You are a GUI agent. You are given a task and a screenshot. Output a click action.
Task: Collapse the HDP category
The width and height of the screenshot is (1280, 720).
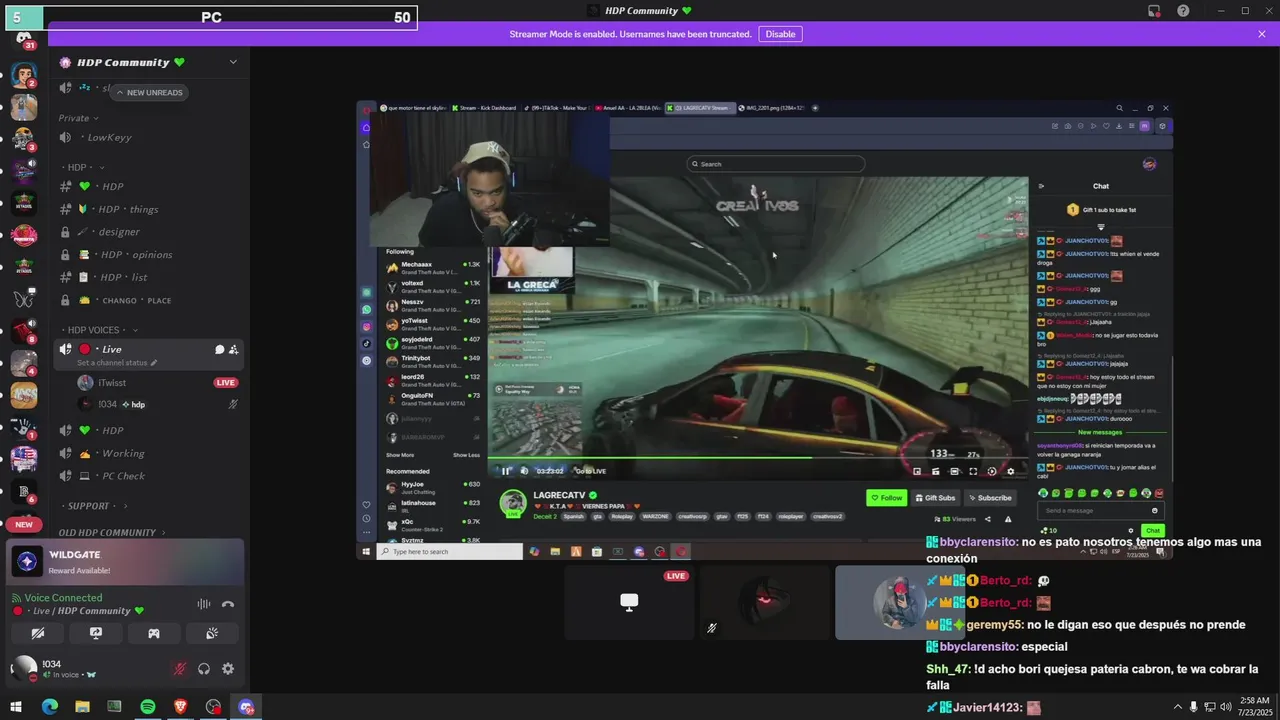85,167
